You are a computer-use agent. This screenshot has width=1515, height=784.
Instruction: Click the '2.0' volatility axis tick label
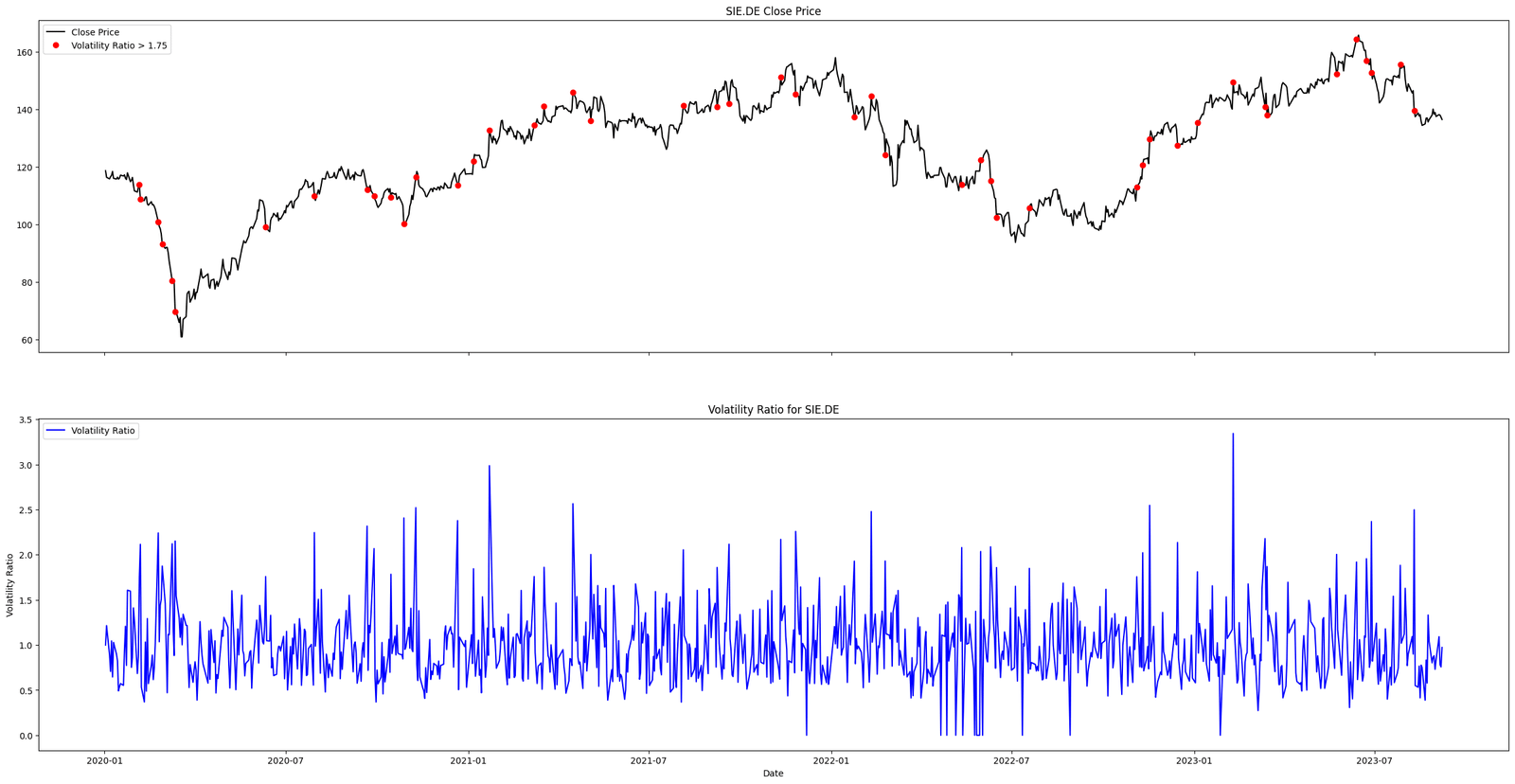click(x=26, y=556)
